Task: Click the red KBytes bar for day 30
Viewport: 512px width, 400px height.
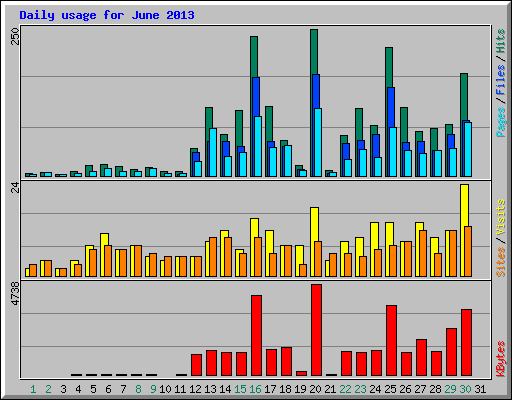Action: (466, 342)
